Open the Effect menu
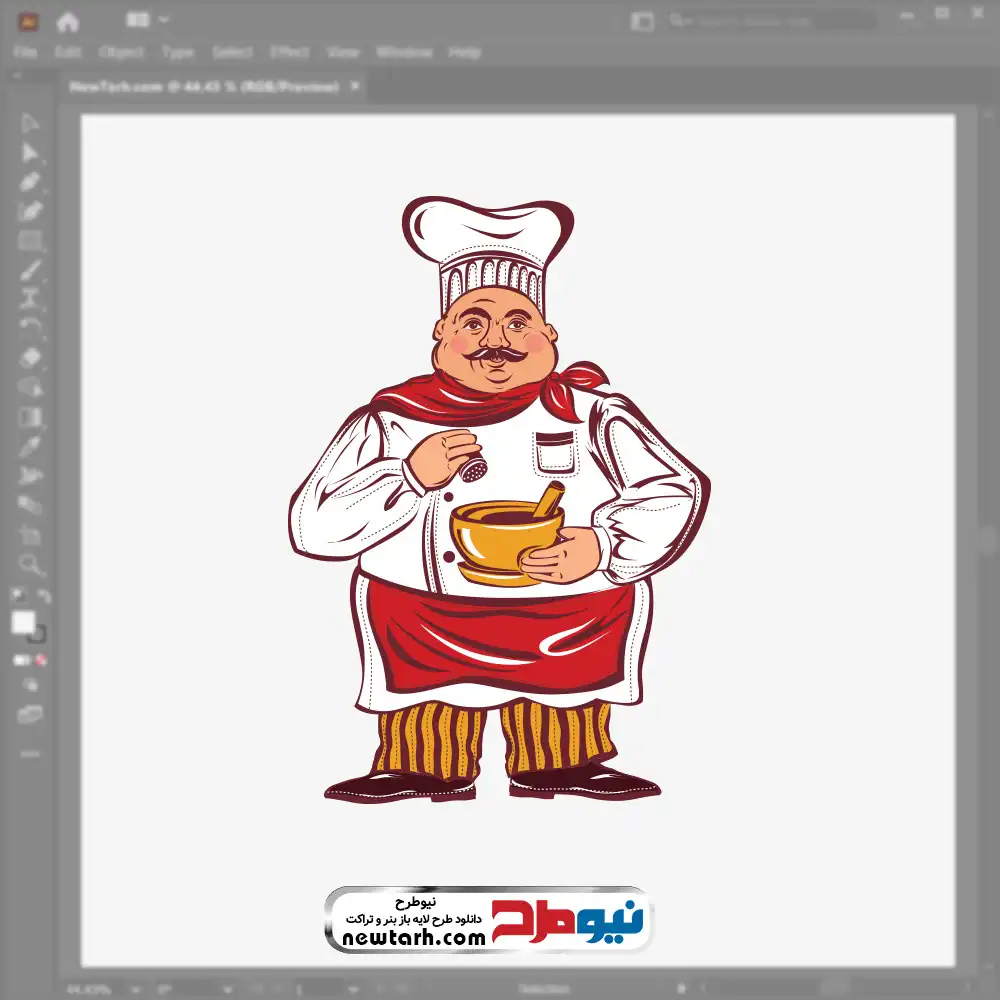This screenshot has height=1000, width=1000. tap(290, 52)
